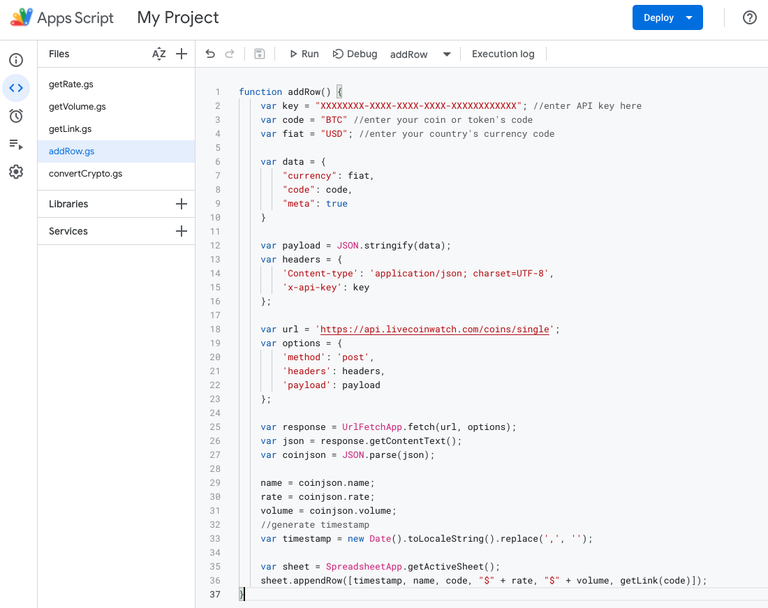Expand the Deploy button dropdown arrow
Screen dimensions: 768x608
(x=689, y=18)
